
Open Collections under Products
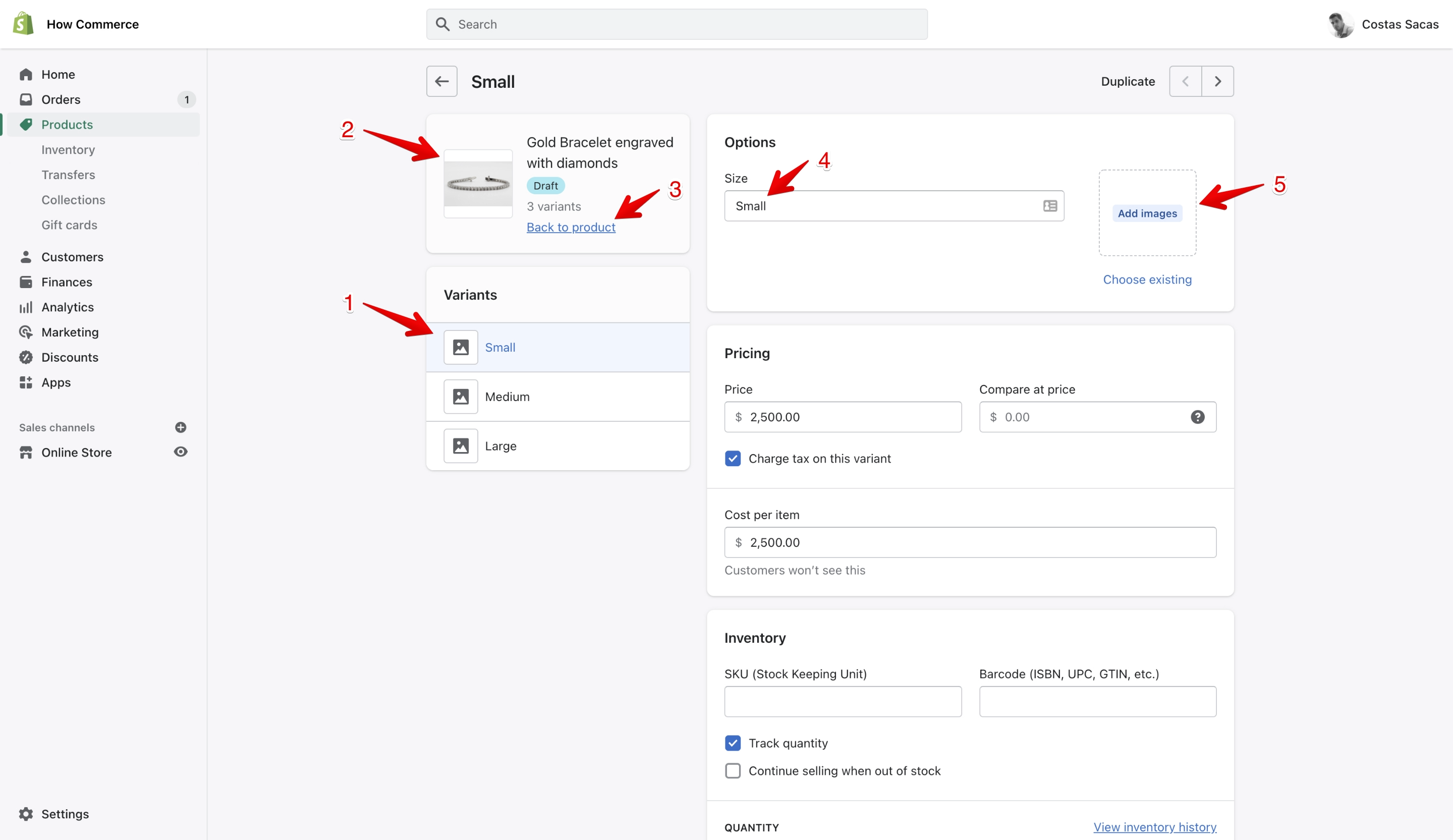pyautogui.click(x=73, y=199)
